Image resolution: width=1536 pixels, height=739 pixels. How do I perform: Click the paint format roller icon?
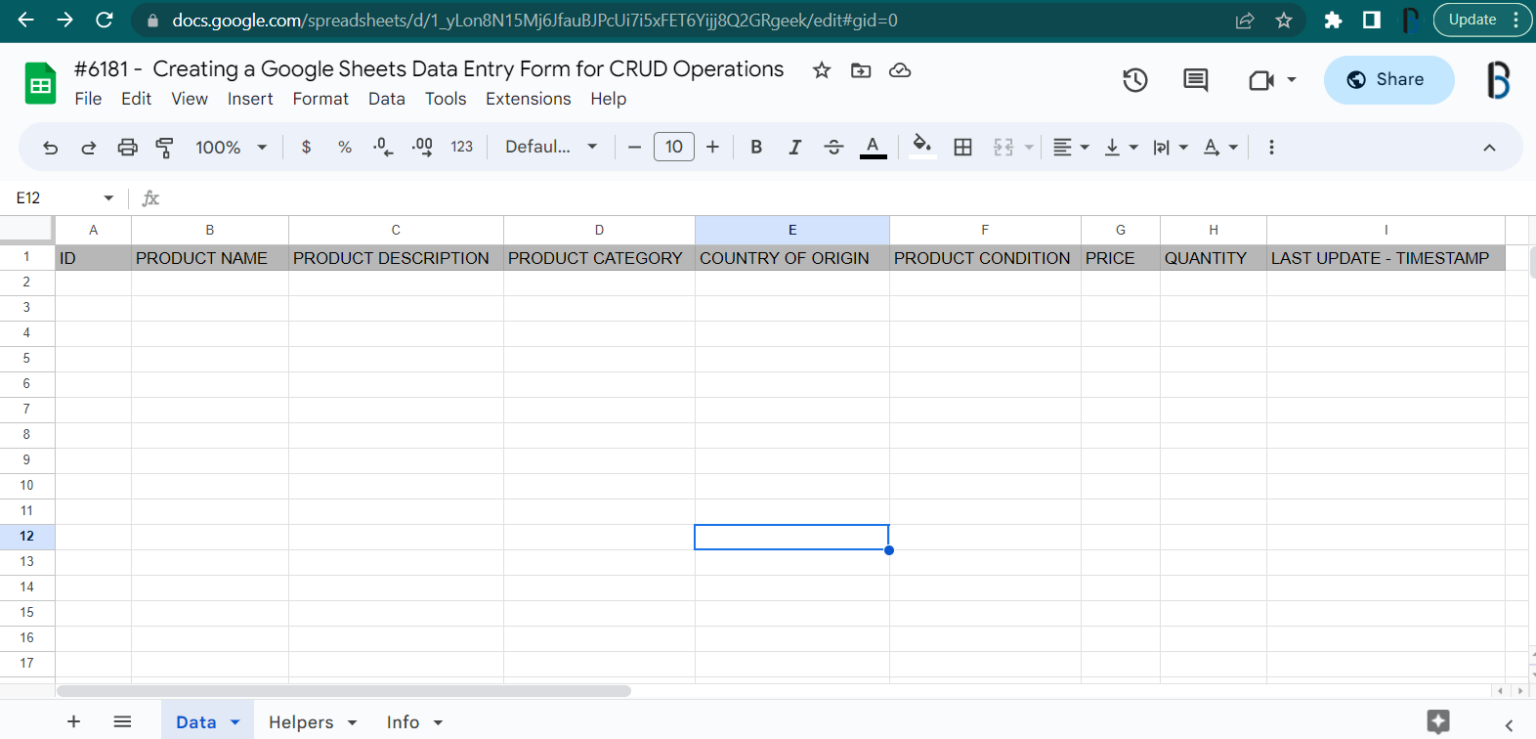coord(165,147)
